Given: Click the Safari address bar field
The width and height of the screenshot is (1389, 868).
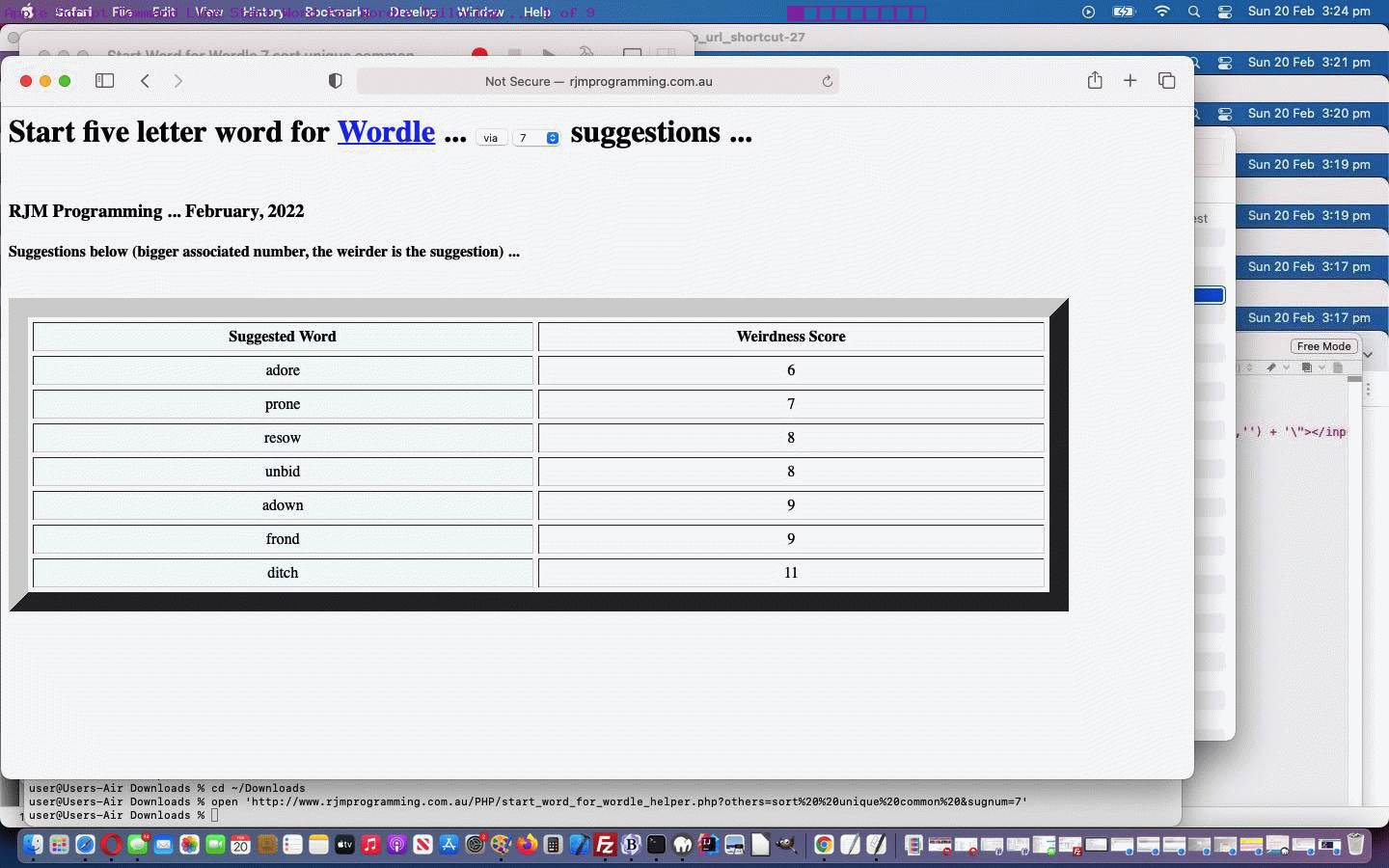Looking at the screenshot, I should click(x=598, y=81).
